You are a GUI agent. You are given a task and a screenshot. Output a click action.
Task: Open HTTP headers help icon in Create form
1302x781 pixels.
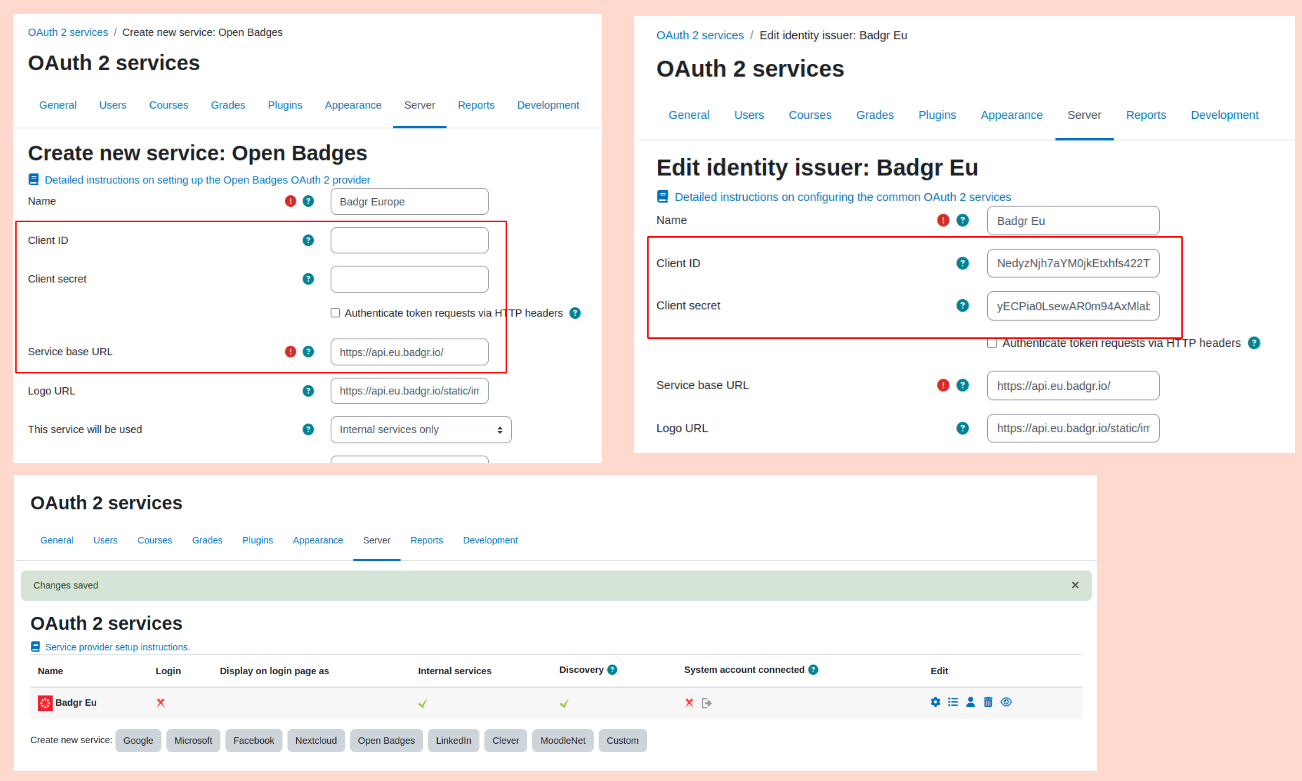[x=575, y=313]
